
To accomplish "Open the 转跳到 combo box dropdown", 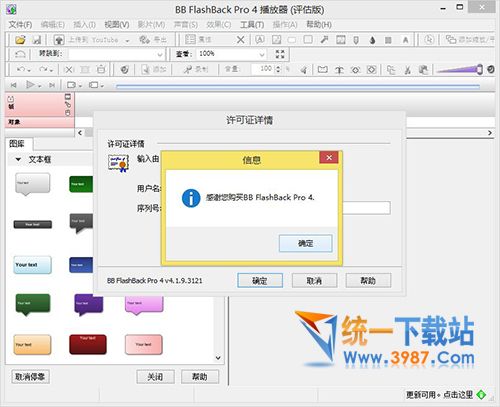I will tap(160, 54).
